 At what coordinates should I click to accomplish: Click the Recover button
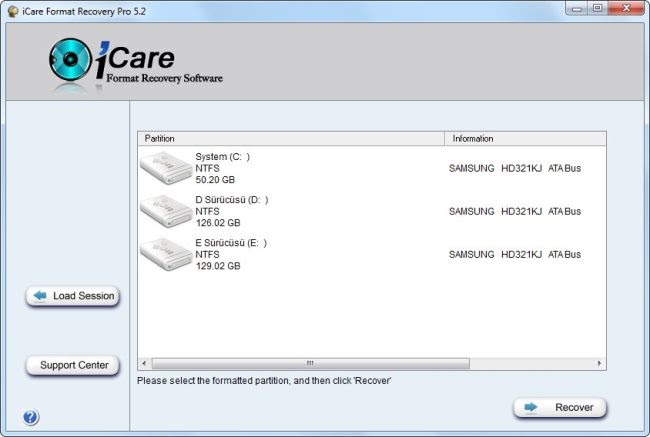[x=560, y=408]
